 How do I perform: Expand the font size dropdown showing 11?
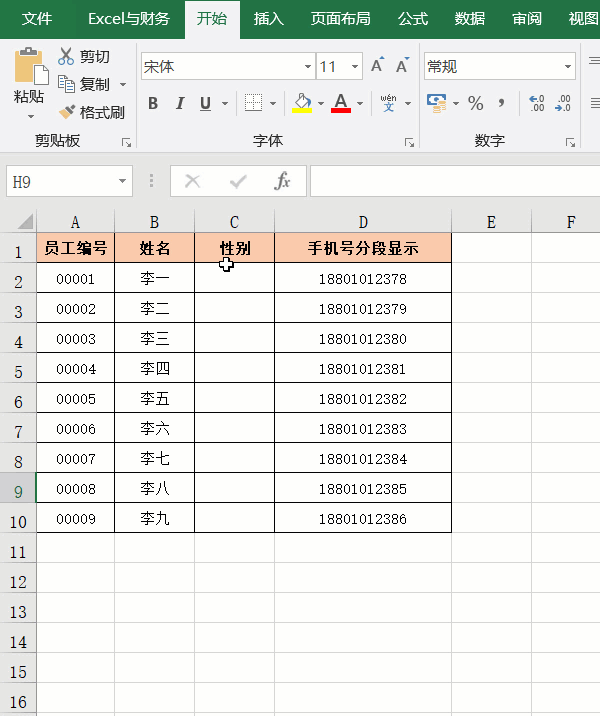355,67
